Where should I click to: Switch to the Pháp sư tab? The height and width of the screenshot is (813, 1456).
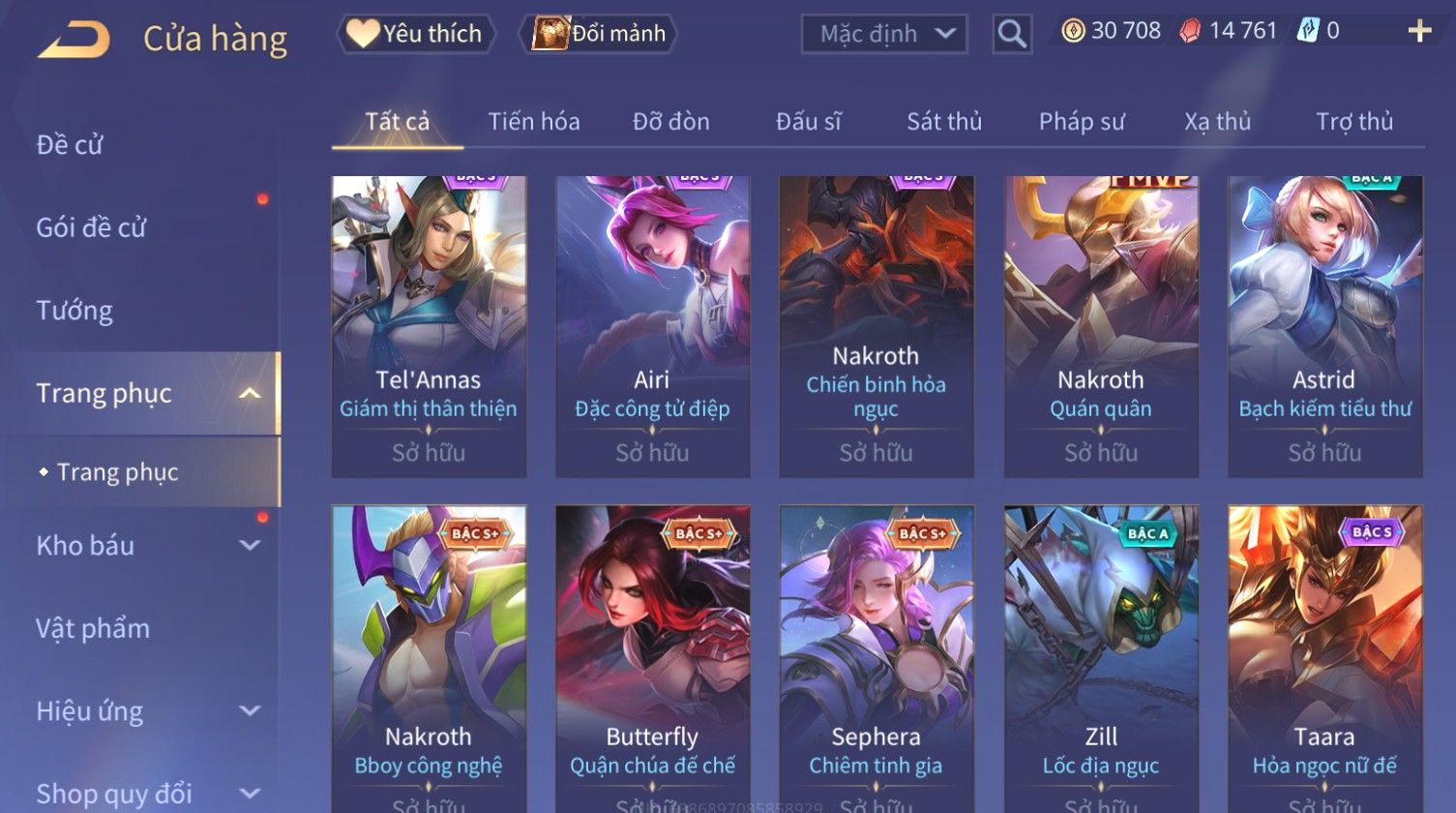[1082, 121]
